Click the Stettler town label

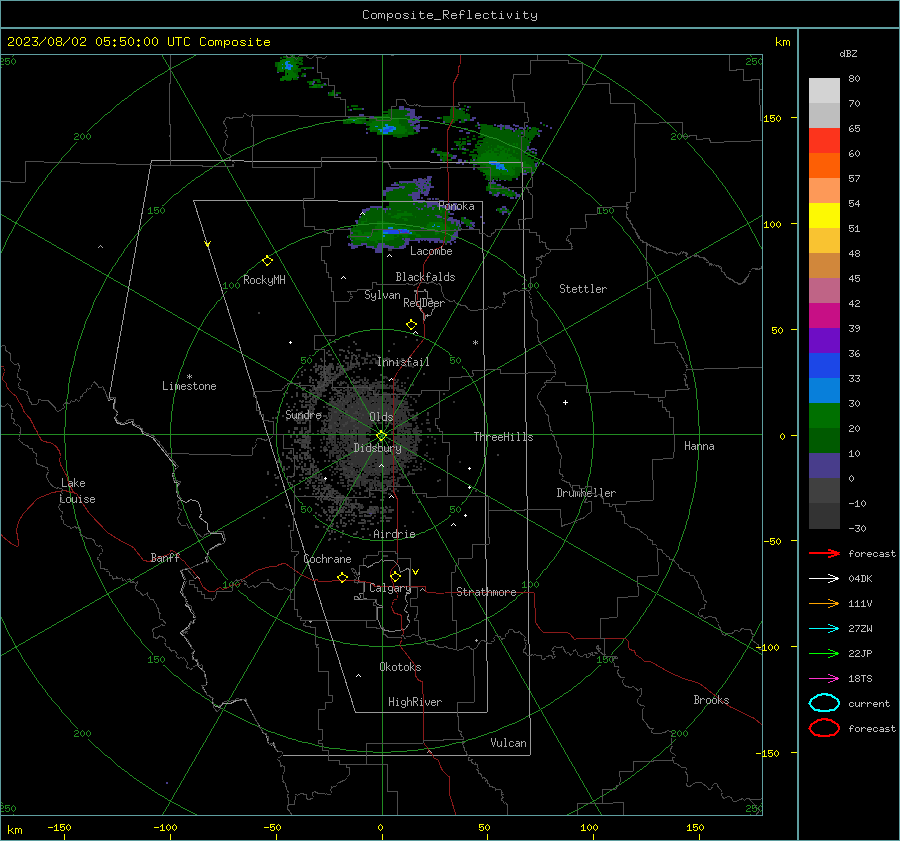click(x=583, y=289)
